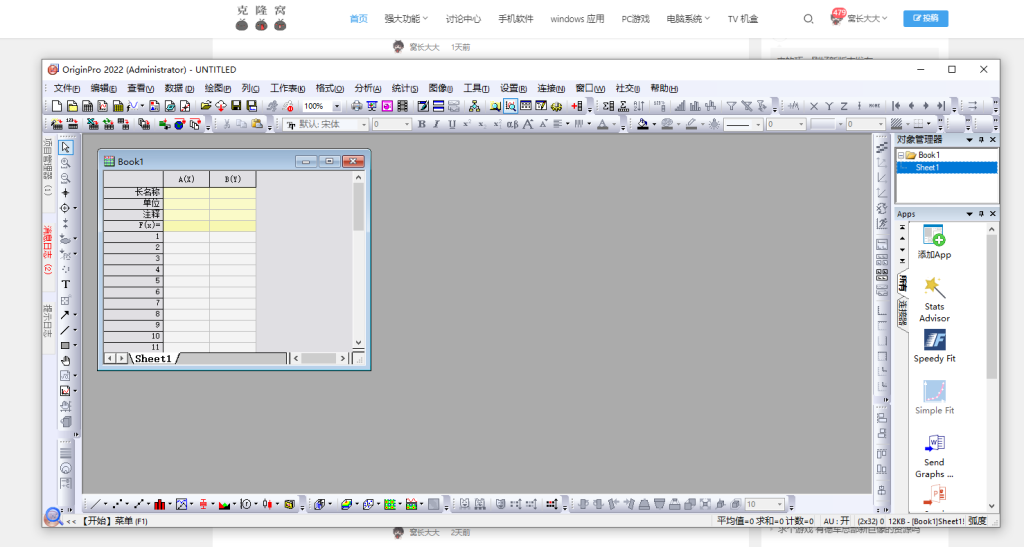Open the 文件(F) menu
The width and height of the screenshot is (1024, 547).
coord(67,88)
